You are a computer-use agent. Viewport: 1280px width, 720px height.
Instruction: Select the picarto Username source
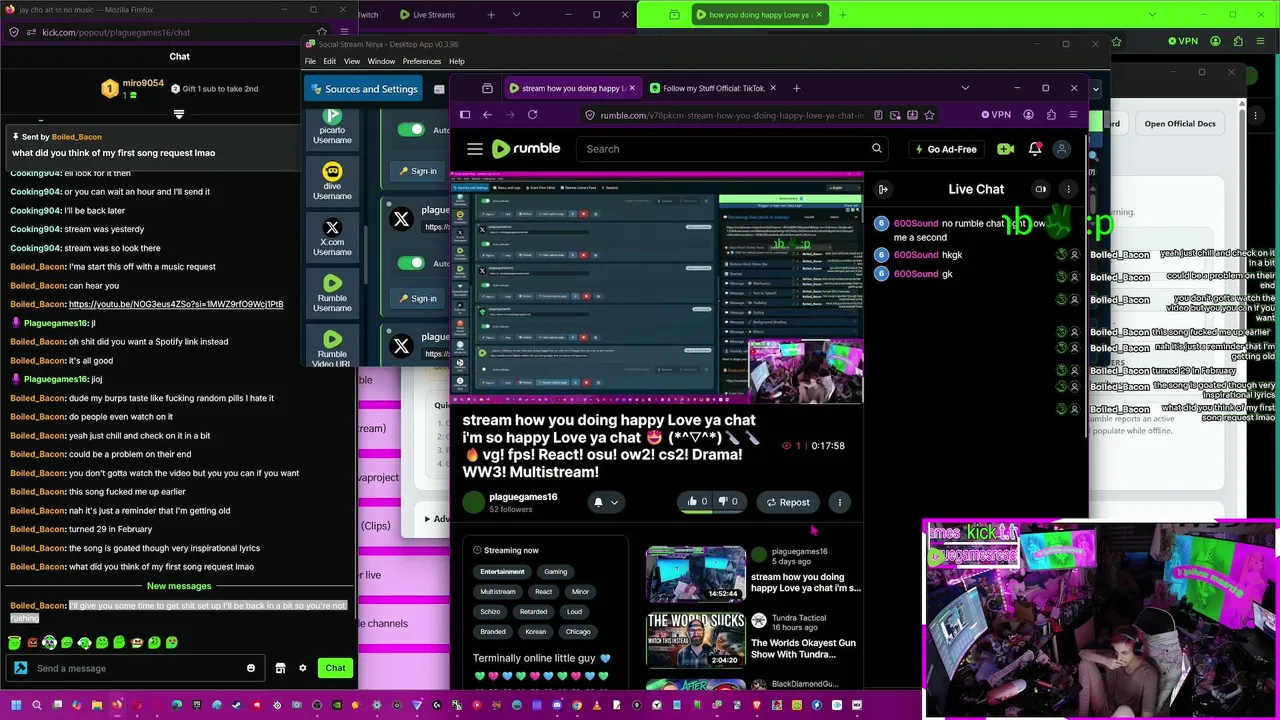pos(332,129)
